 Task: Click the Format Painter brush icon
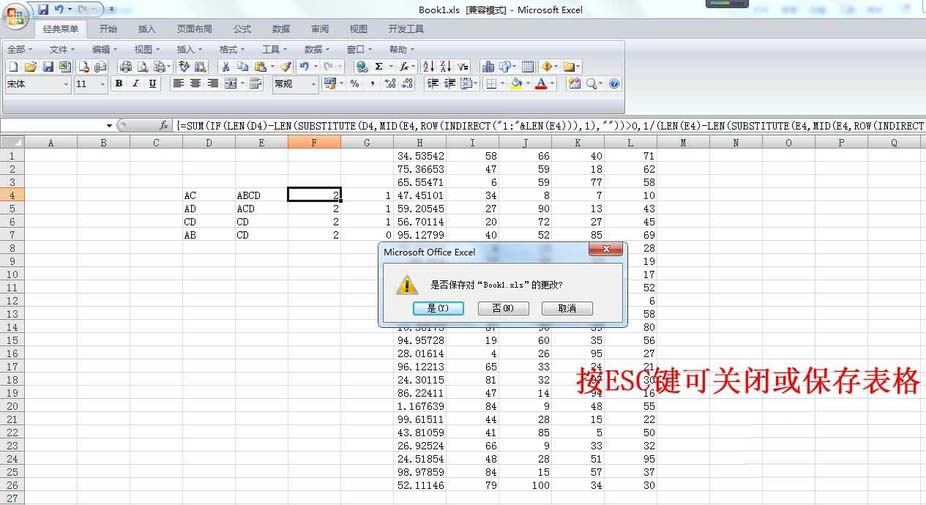coord(285,66)
